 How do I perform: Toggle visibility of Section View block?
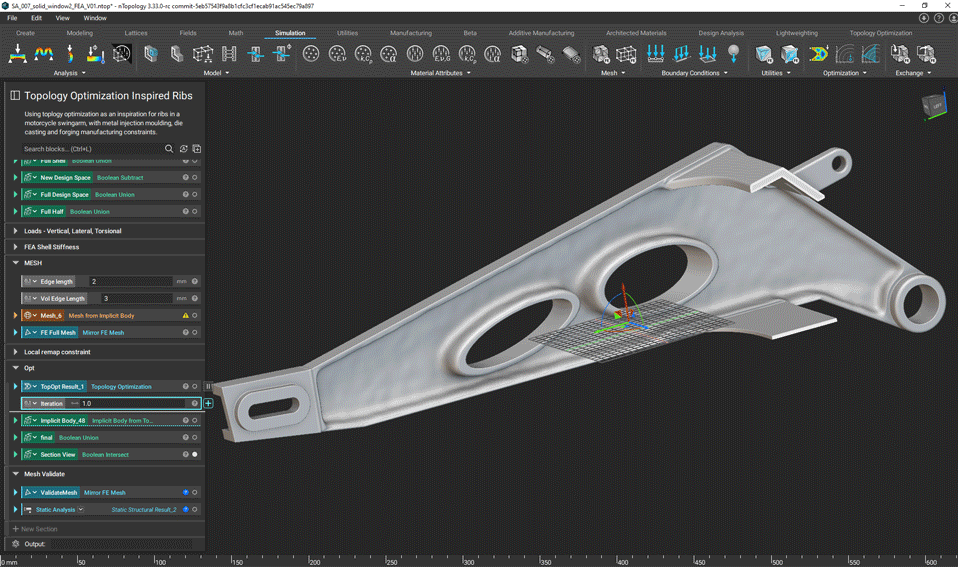point(195,454)
